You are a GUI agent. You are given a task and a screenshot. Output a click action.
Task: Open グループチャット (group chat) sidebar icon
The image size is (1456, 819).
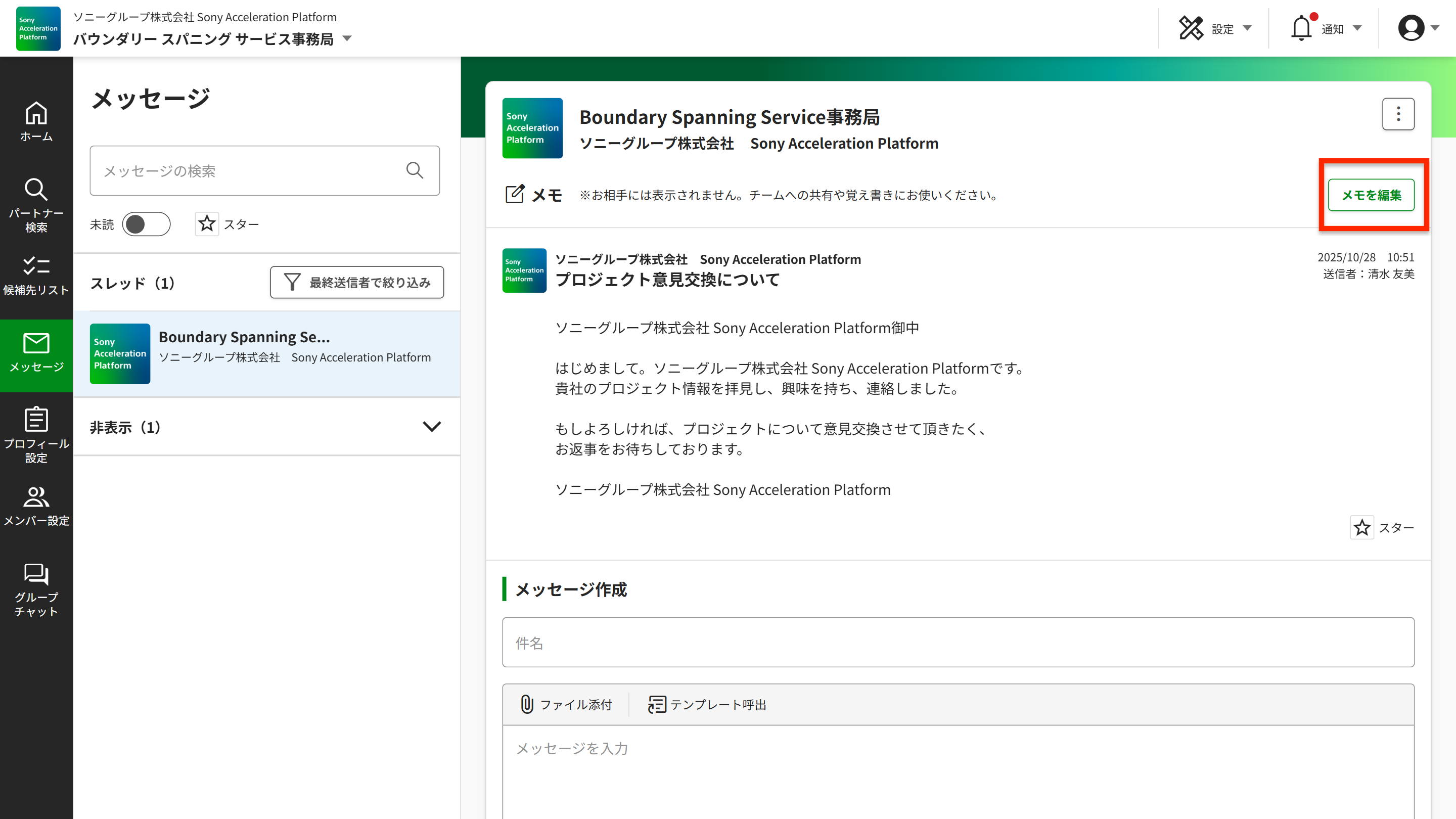point(36,589)
